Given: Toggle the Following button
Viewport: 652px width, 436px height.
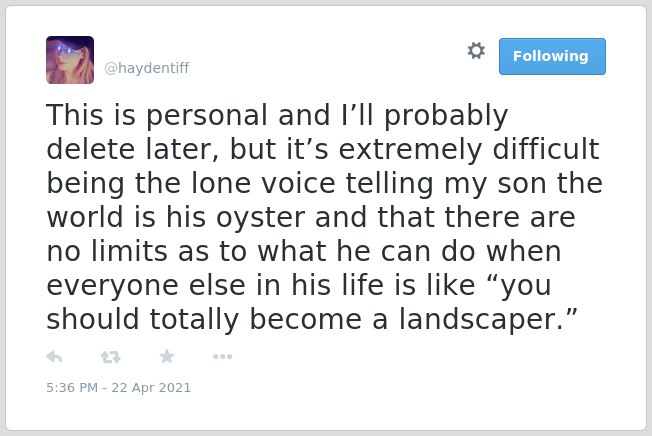Looking at the screenshot, I should click(552, 57).
